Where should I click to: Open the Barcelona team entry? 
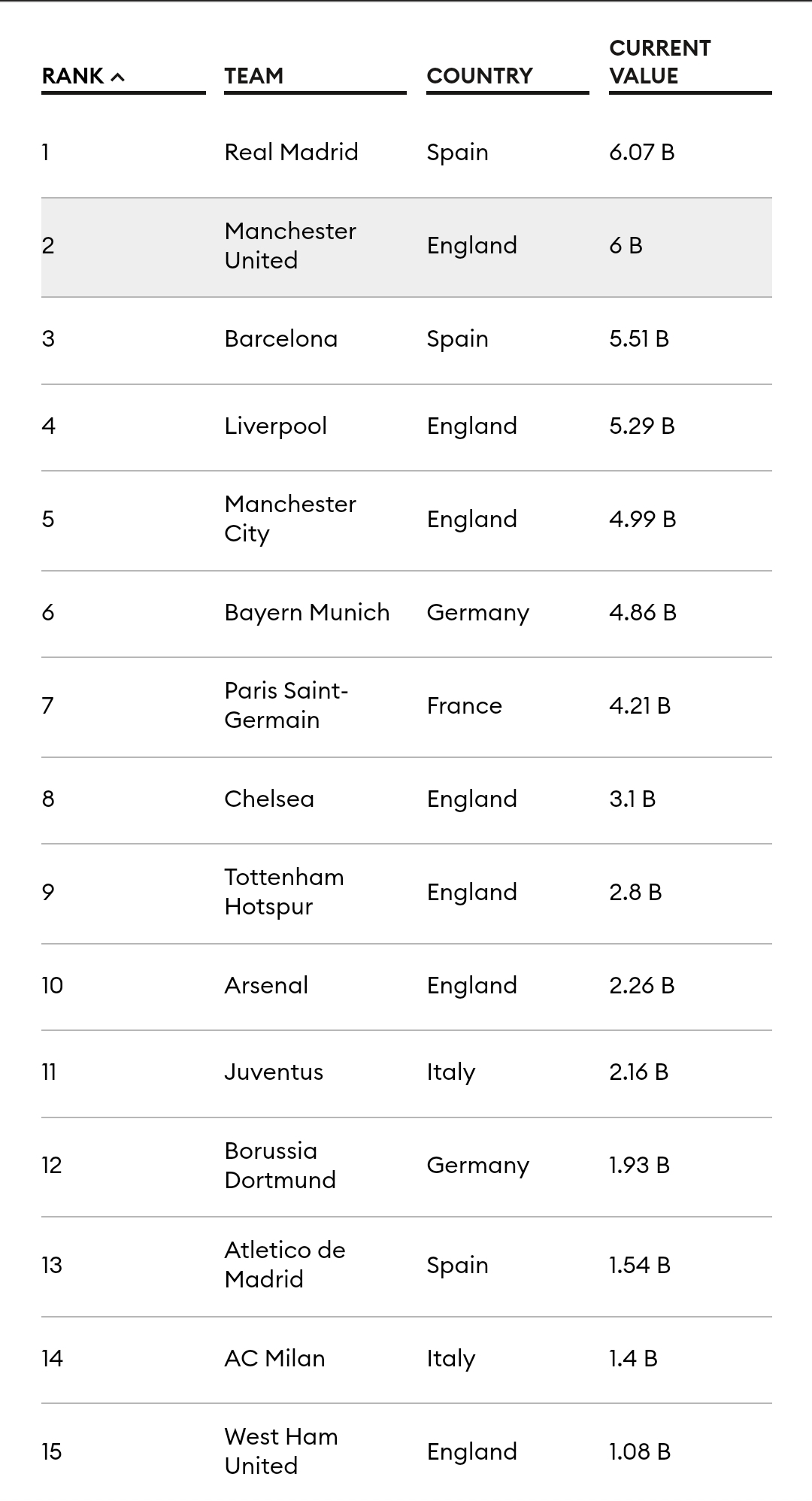[281, 339]
